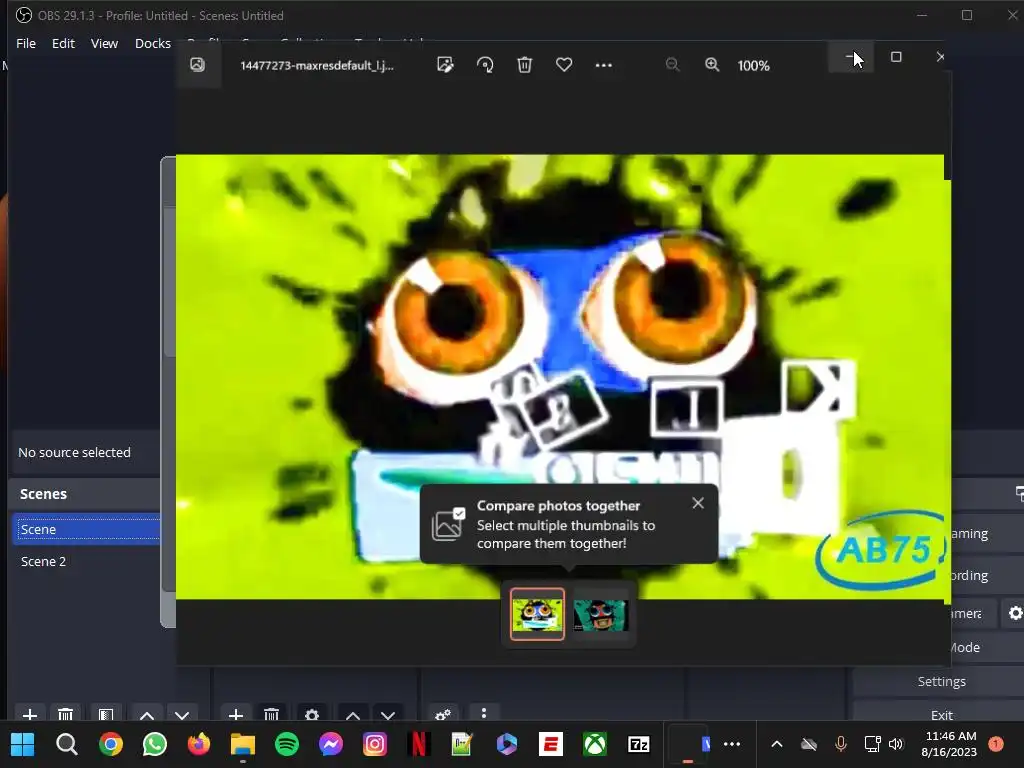Screen dimensions: 1024x768
Task: Click Settings button in OBS Controls
Action: [x=941, y=681]
